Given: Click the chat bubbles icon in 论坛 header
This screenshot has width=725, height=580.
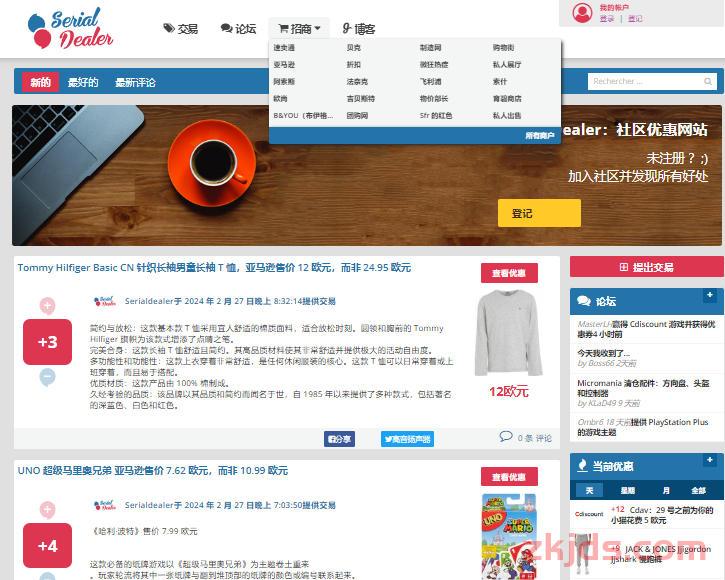Looking at the screenshot, I should coord(584,301).
